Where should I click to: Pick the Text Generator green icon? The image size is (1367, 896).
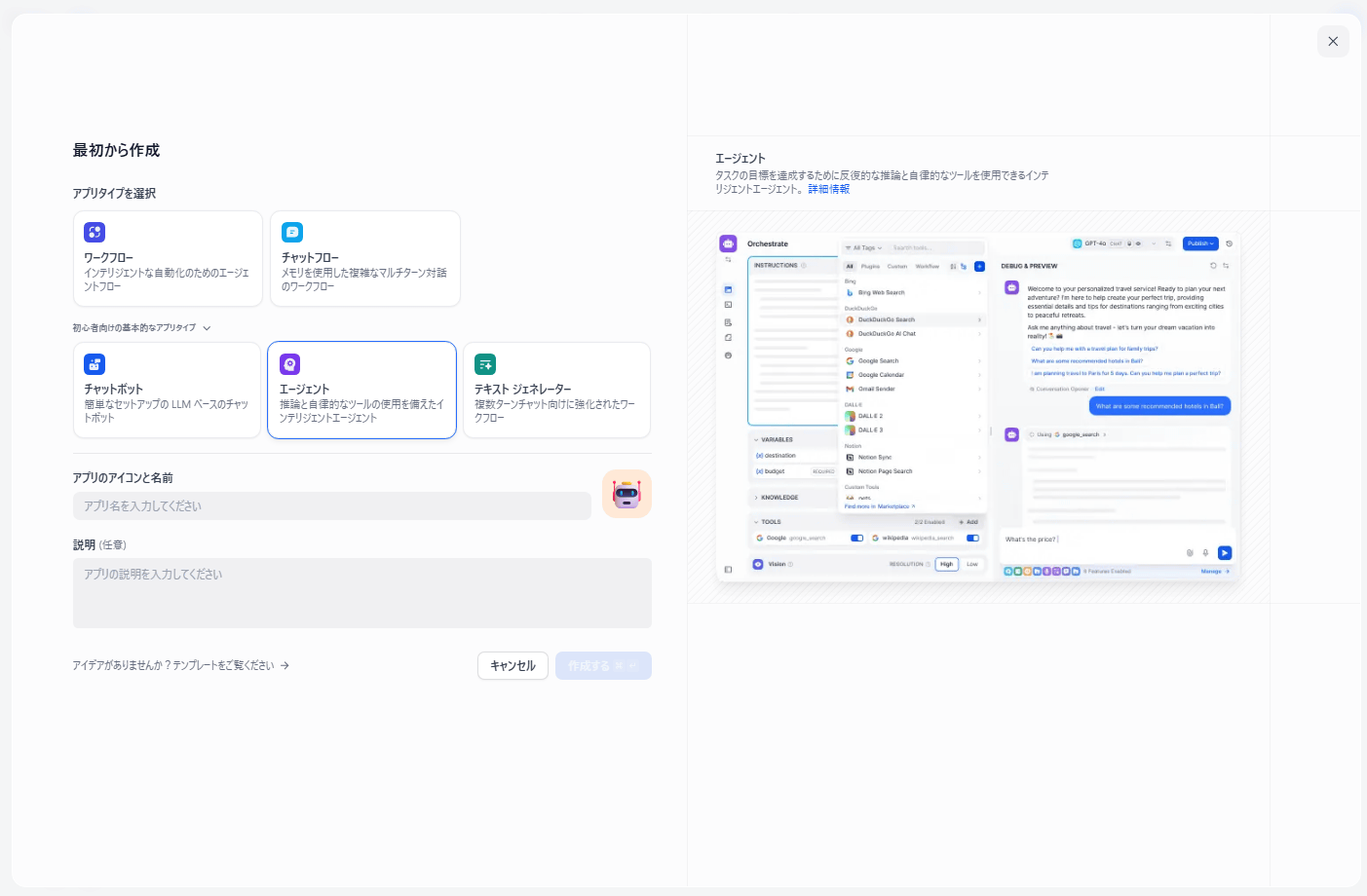pos(485,364)
